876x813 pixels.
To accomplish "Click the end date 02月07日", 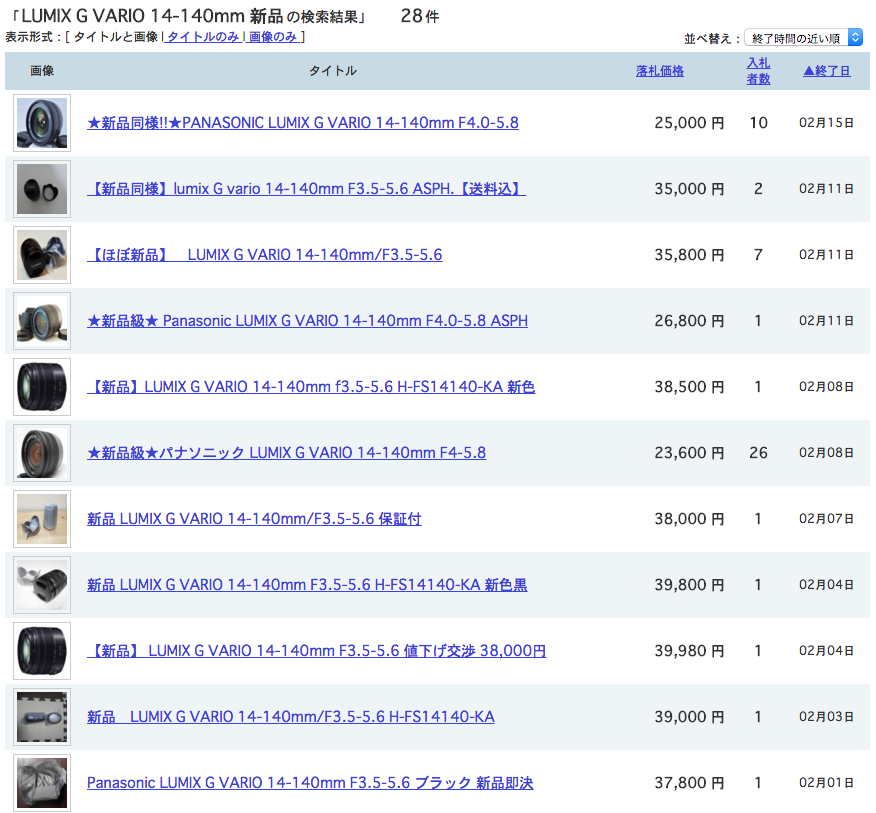I will 826,519.
